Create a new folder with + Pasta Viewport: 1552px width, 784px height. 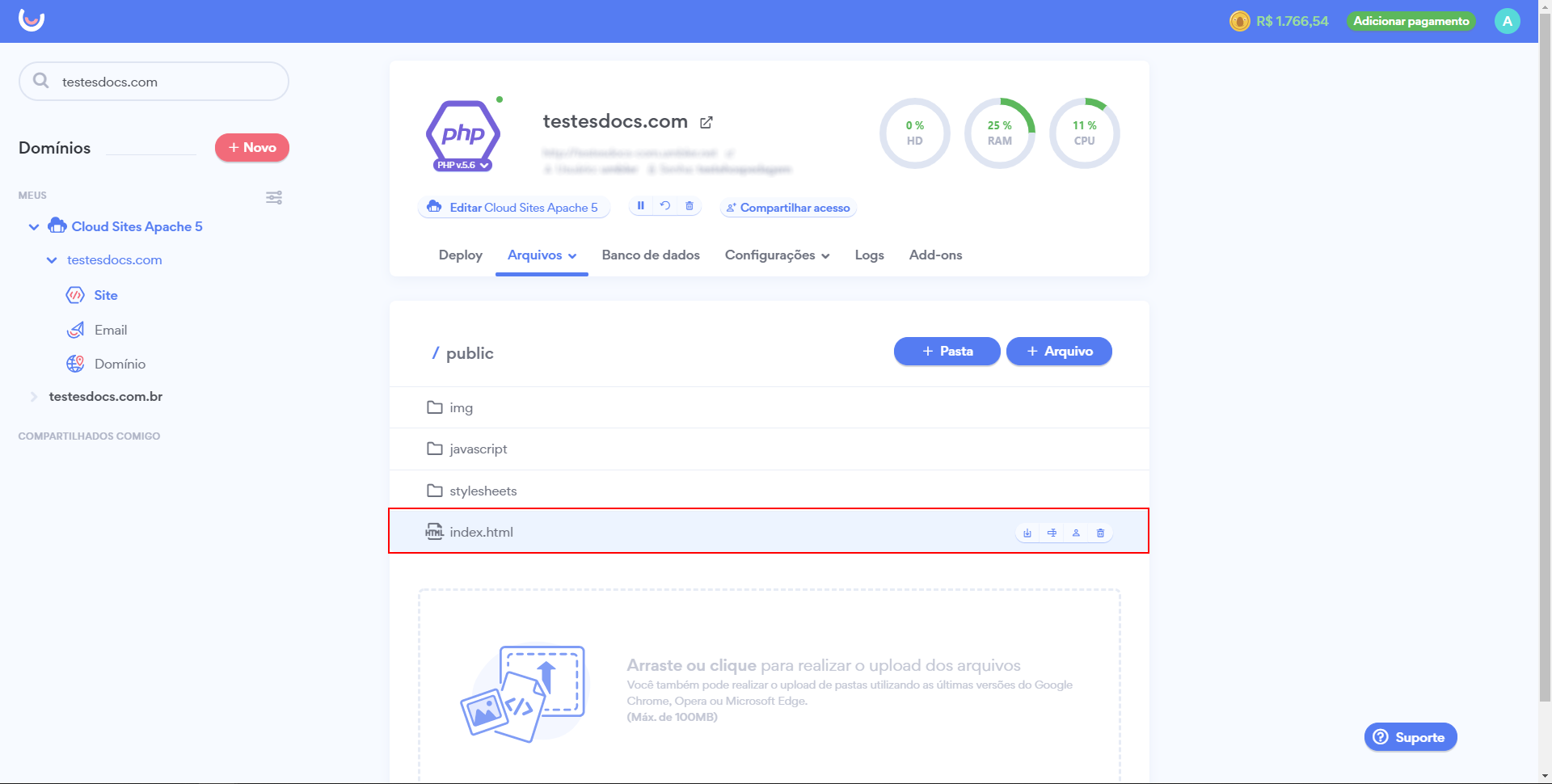947,352
